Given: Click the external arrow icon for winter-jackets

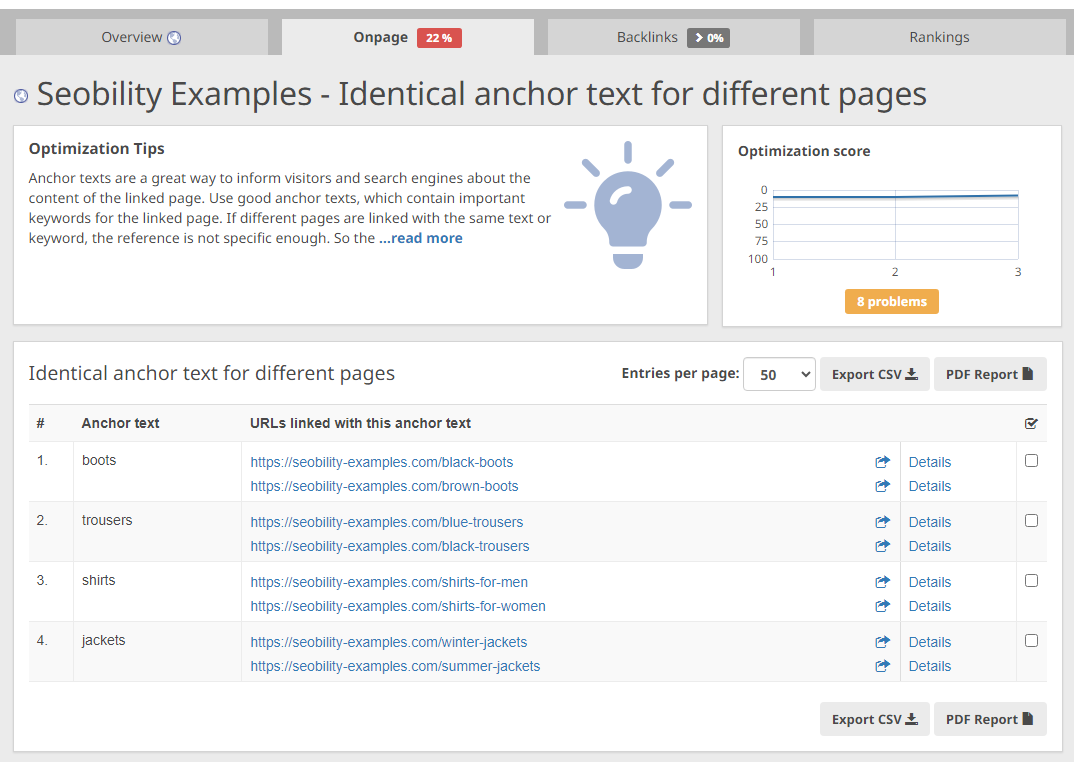Looking at the screenshot, I should tap(883, 642).
